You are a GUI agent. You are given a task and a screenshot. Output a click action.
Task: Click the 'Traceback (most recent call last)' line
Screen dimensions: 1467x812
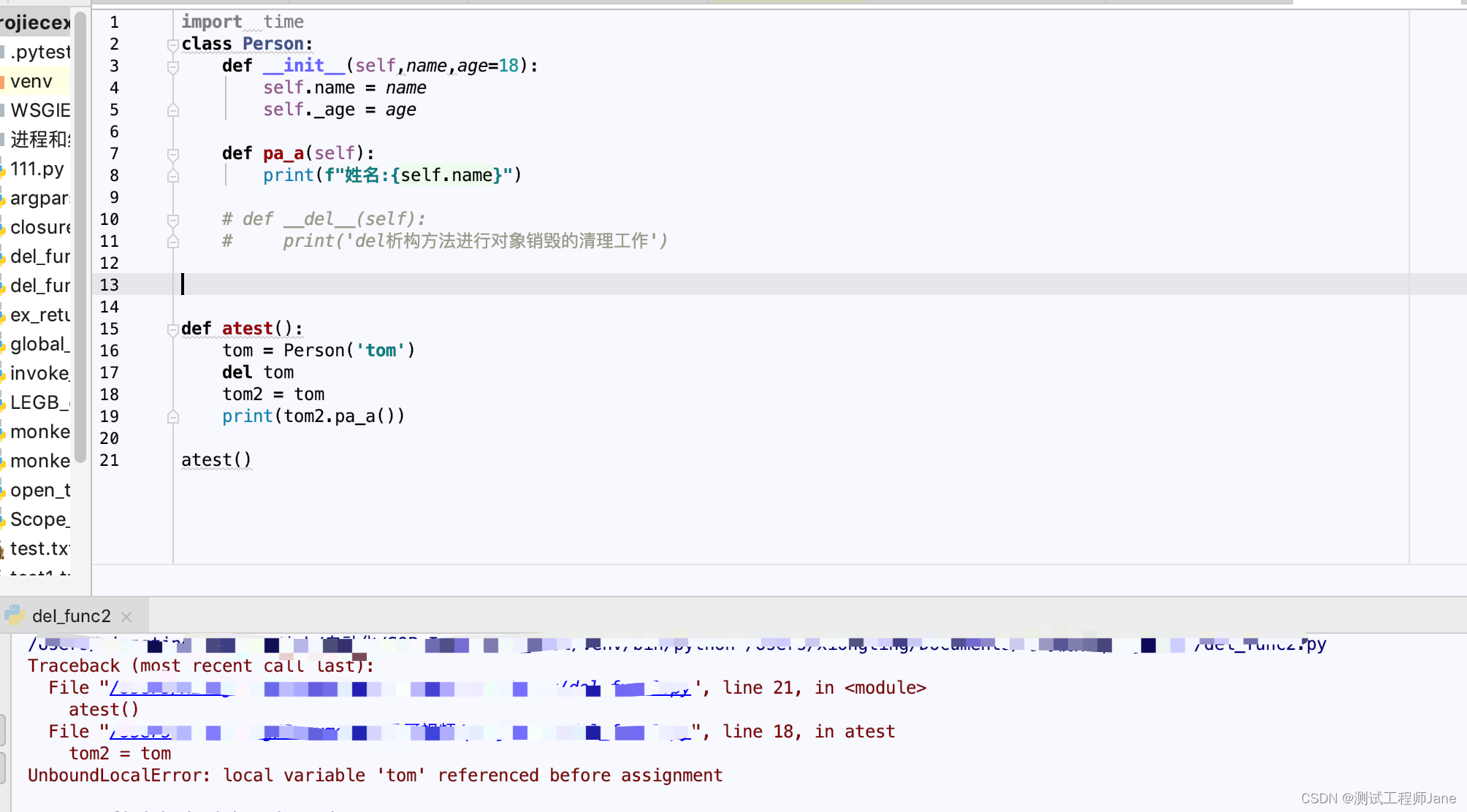tap(201, 666)
